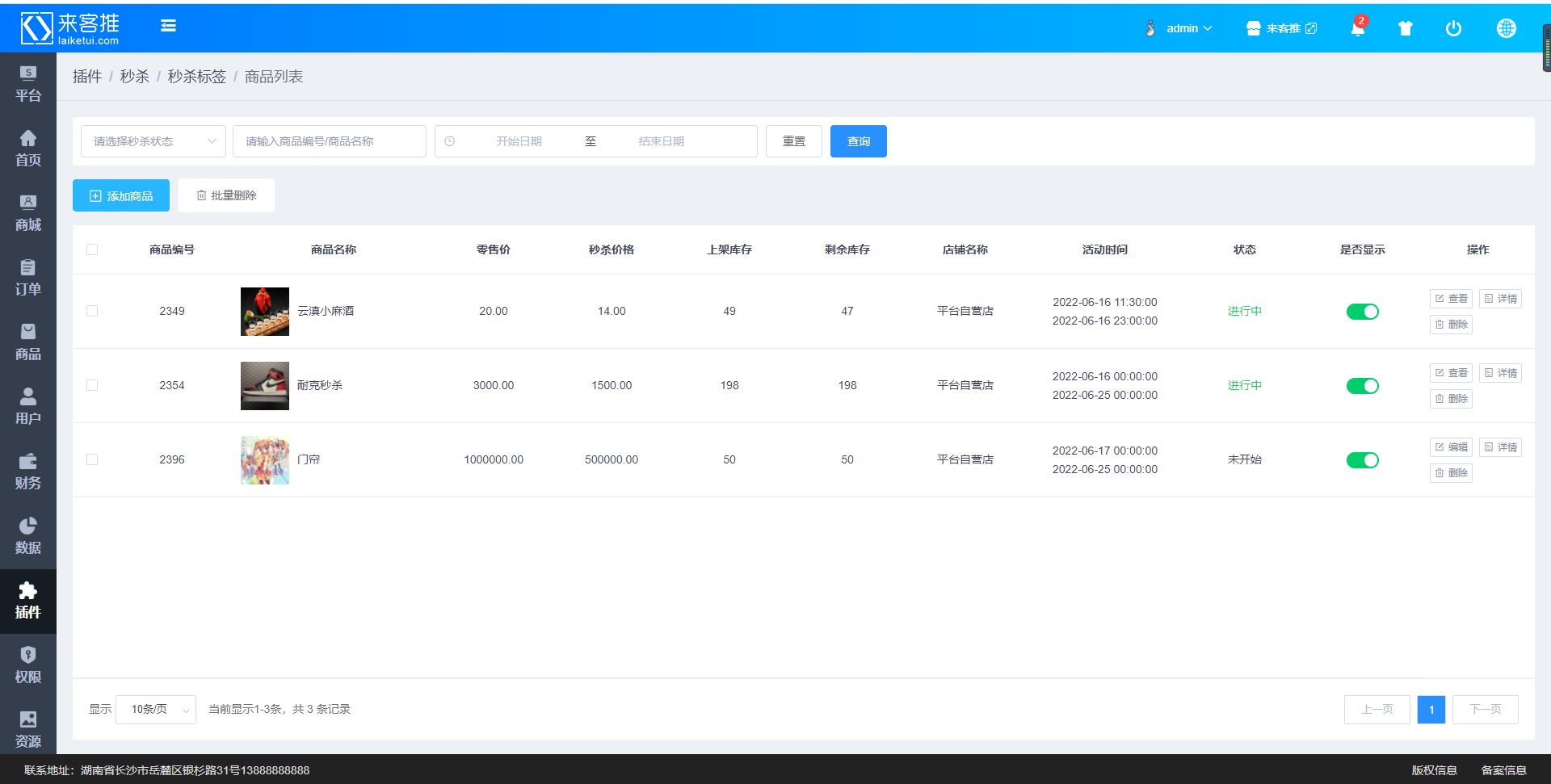Open 10条/页 page size dropdown
Viewport: 1551px width, 784px height.
(156, 710)
